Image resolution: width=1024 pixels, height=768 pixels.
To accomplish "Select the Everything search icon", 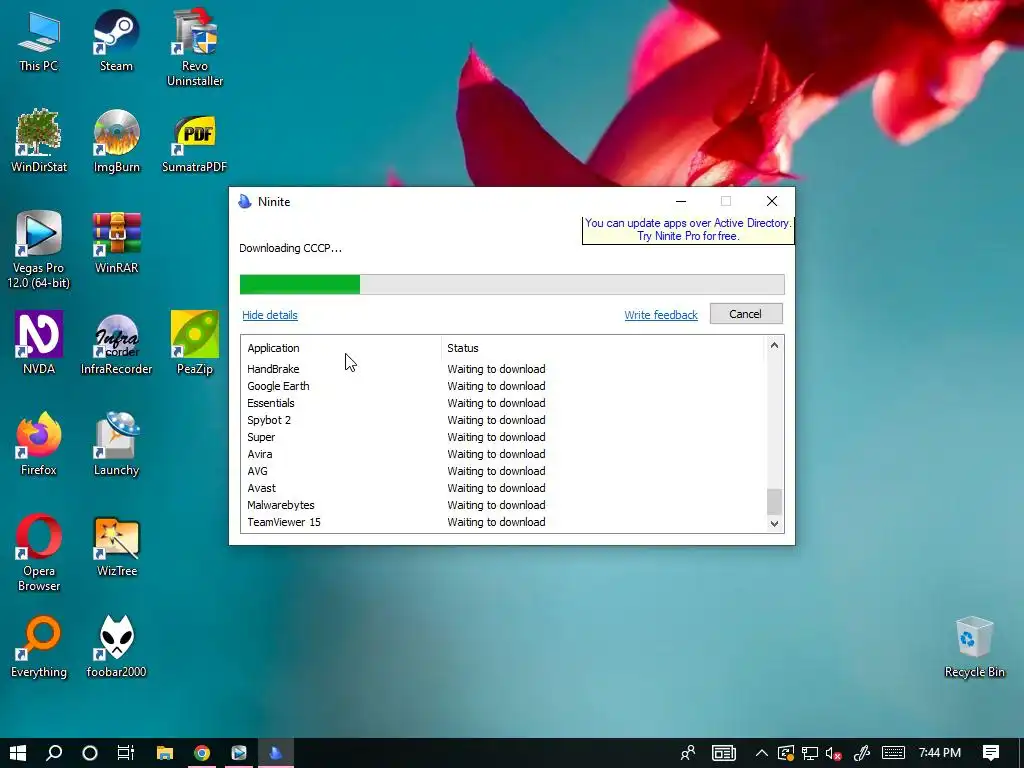I will tap(39, 647).
